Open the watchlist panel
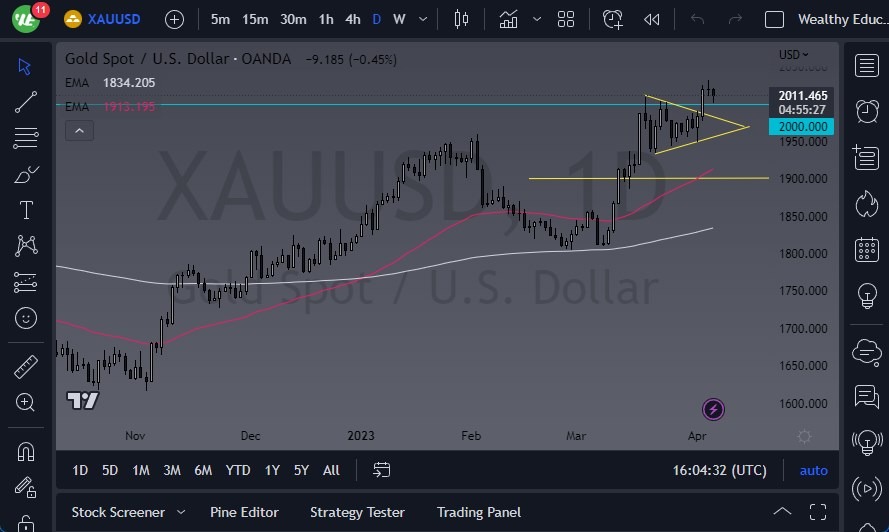Viewport: 889px width, 532px height. pyautogui.click(x=866, y=66)
